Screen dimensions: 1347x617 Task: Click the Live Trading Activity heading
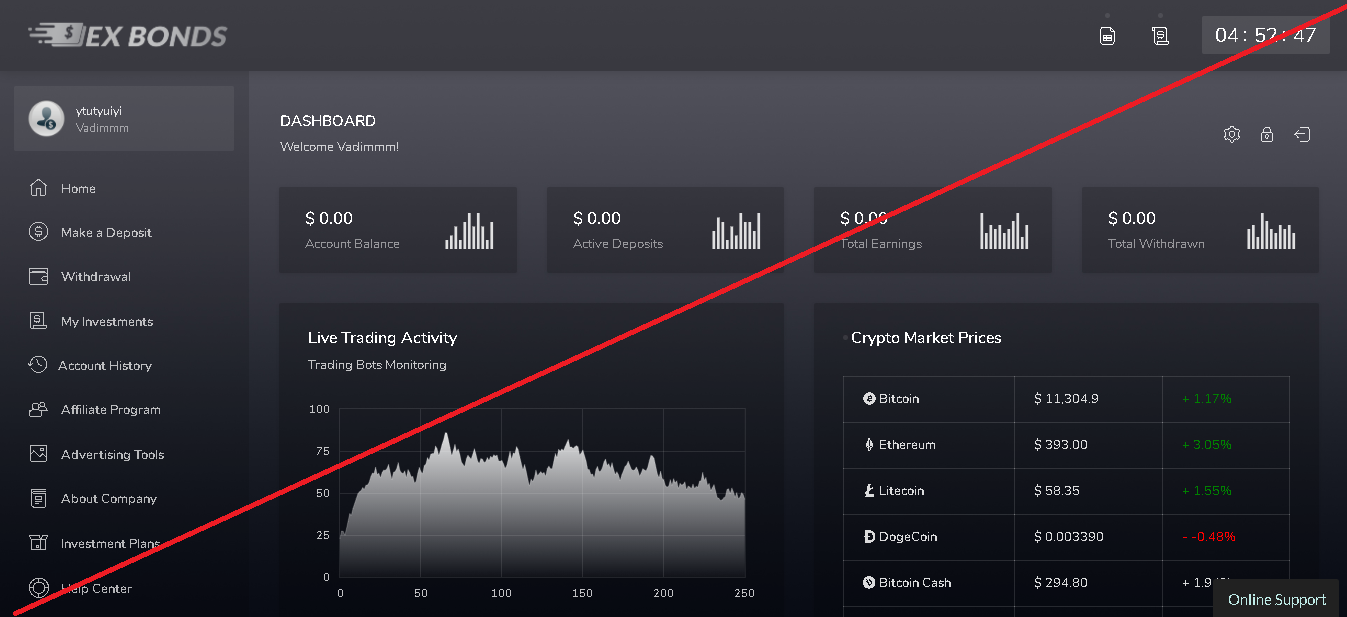tap(382, 338)
